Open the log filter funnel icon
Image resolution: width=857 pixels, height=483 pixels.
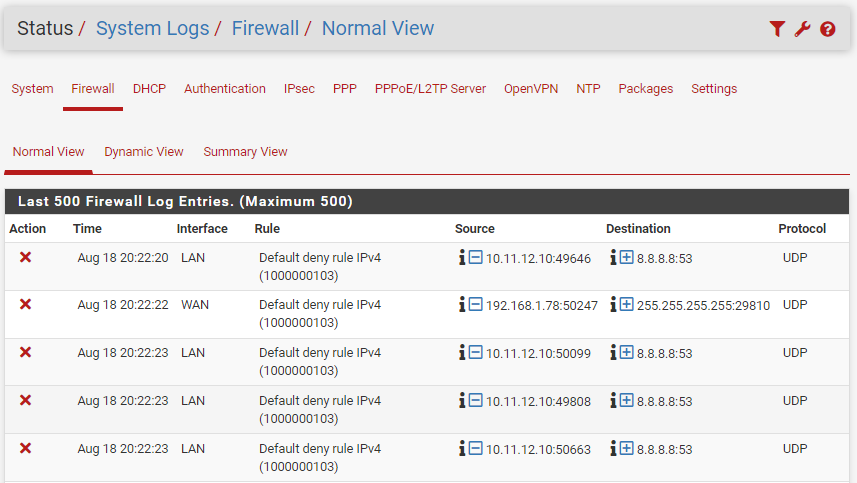click(x=777, y=29)
